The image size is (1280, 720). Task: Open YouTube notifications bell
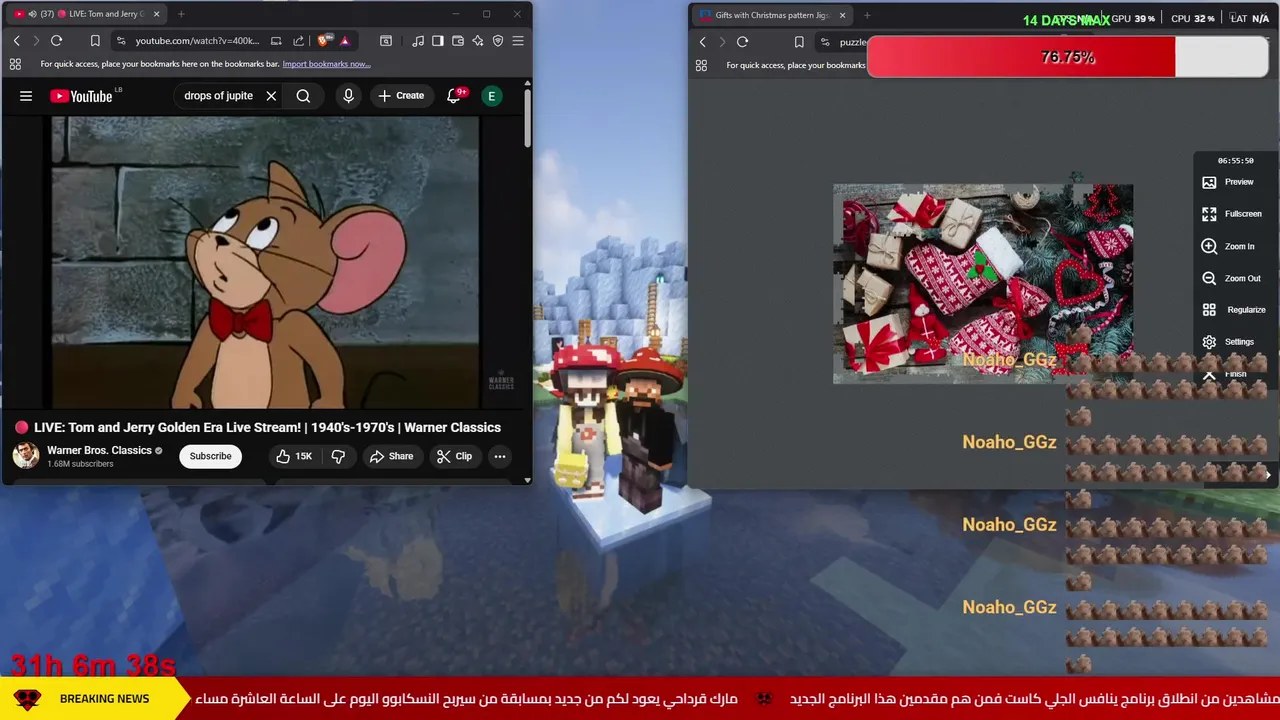point(454,96)
